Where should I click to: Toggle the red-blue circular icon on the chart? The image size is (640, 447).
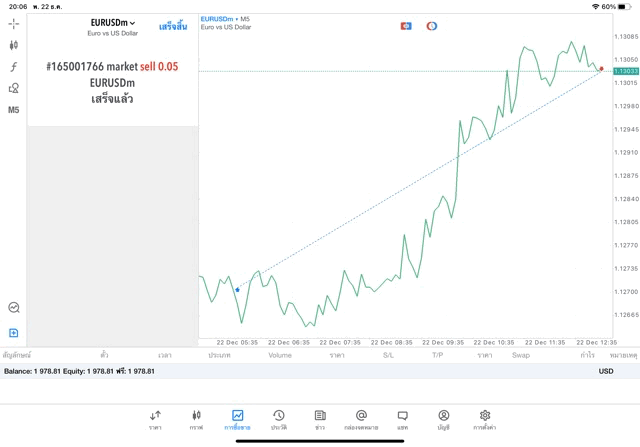pyautogui.click(x=432, y=26)
